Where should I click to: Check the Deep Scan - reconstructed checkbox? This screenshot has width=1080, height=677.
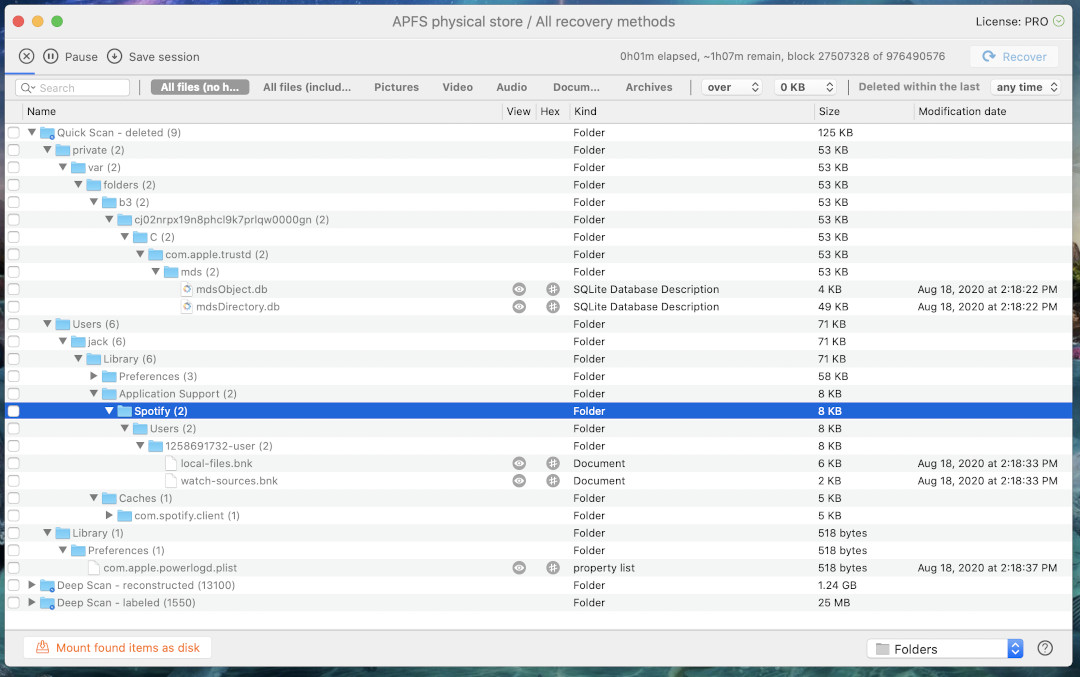point(14,585)
